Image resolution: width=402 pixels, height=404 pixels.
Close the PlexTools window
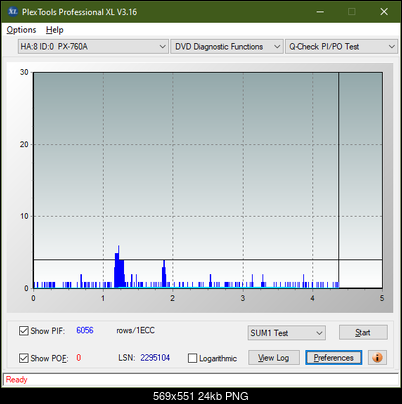(384, 12)
